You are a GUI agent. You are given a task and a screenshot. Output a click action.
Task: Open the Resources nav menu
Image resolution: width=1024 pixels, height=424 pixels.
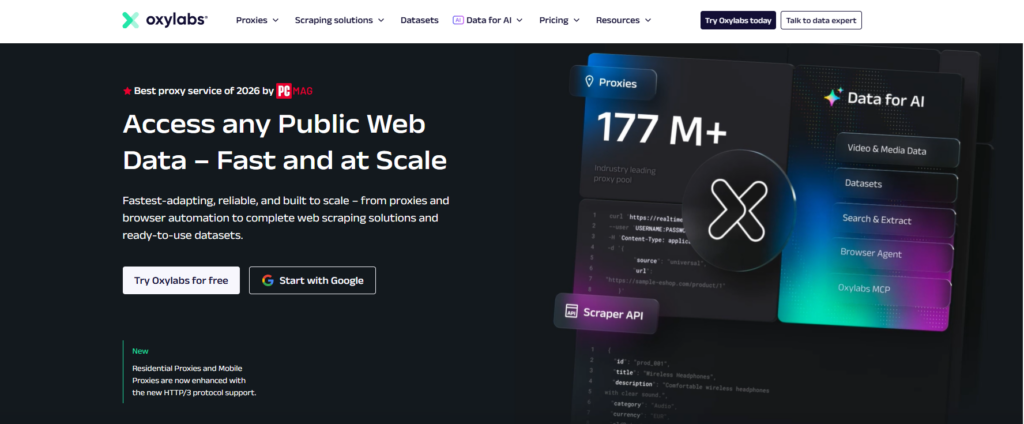pos(624,20)
